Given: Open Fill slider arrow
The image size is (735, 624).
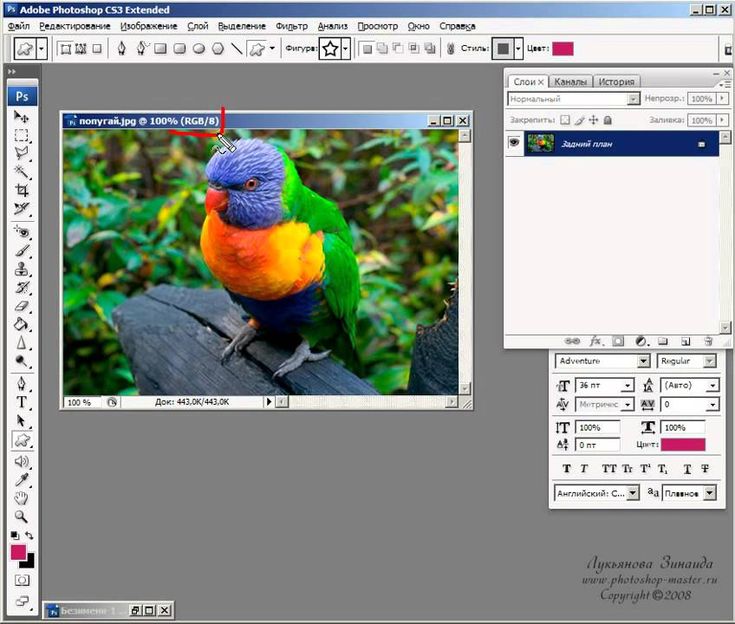Looking at the screenshot, I should tap(722, 120).
